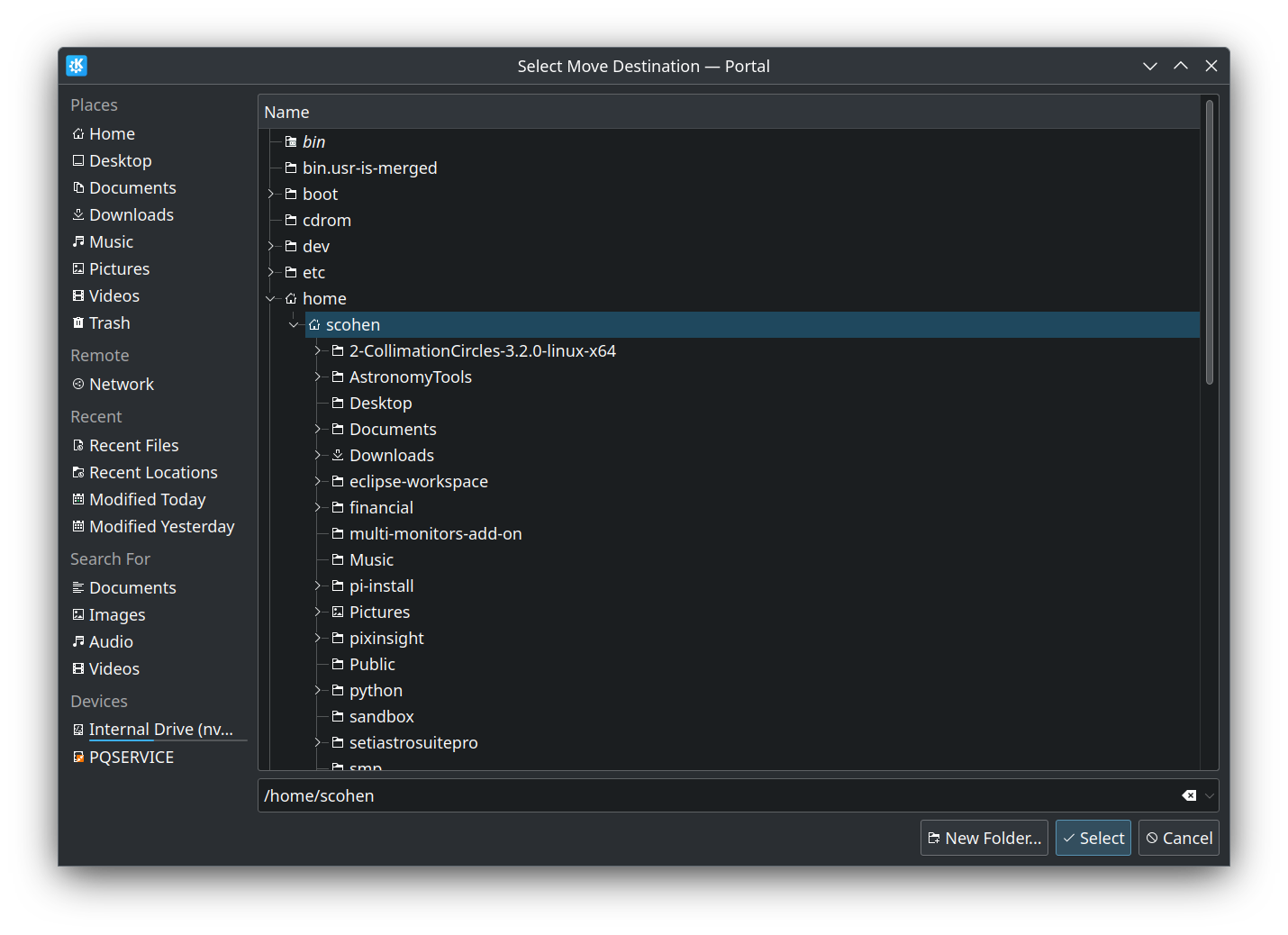The height and width of the screenshot is (935, 1288).
Task: Expand the boot folder
Action: point(271,195)
